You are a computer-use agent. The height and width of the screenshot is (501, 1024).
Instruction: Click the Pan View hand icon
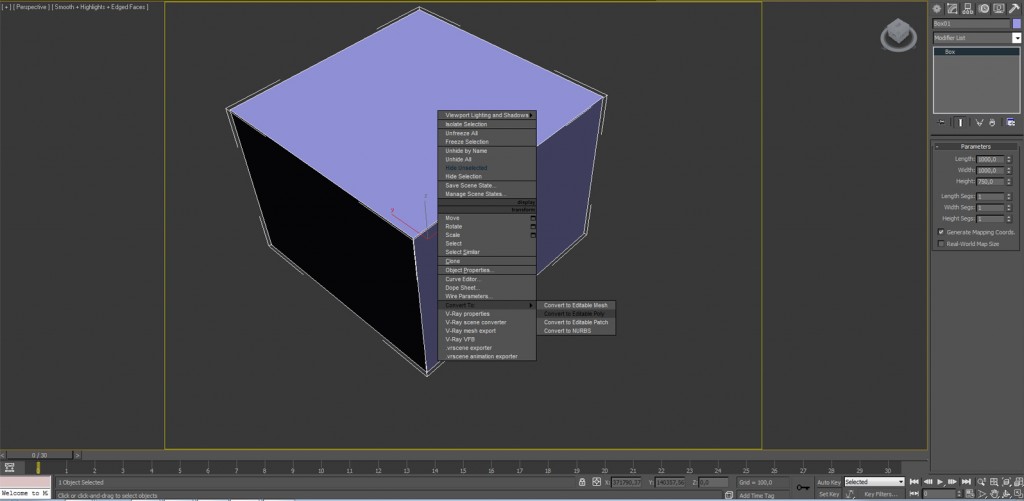pos(994,494)
